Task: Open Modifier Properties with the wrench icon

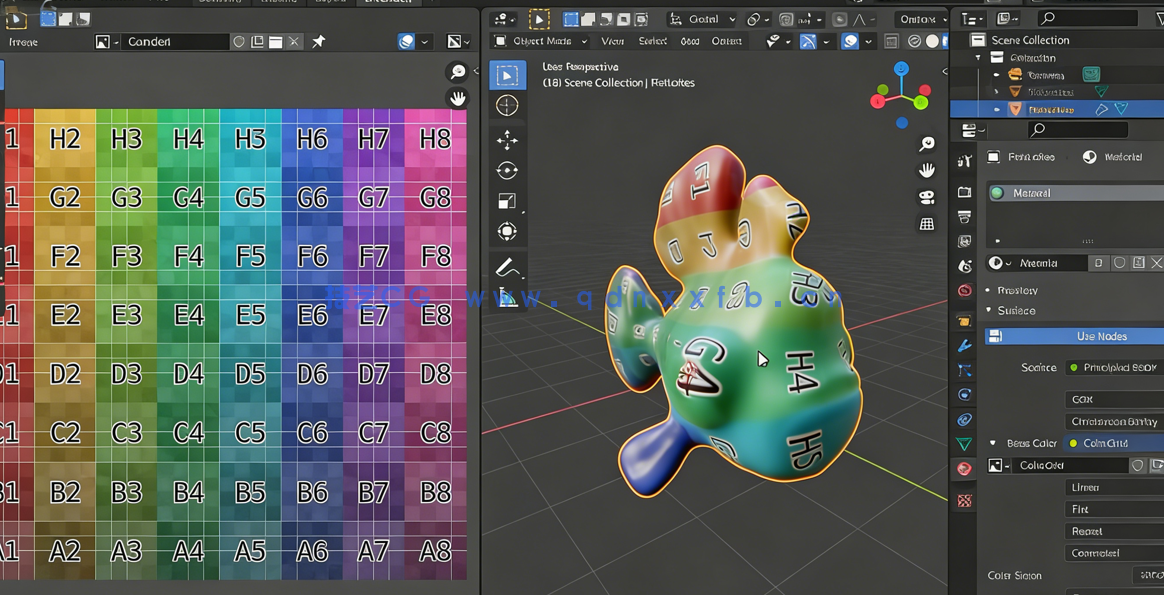Action: (x=963, y=345)
